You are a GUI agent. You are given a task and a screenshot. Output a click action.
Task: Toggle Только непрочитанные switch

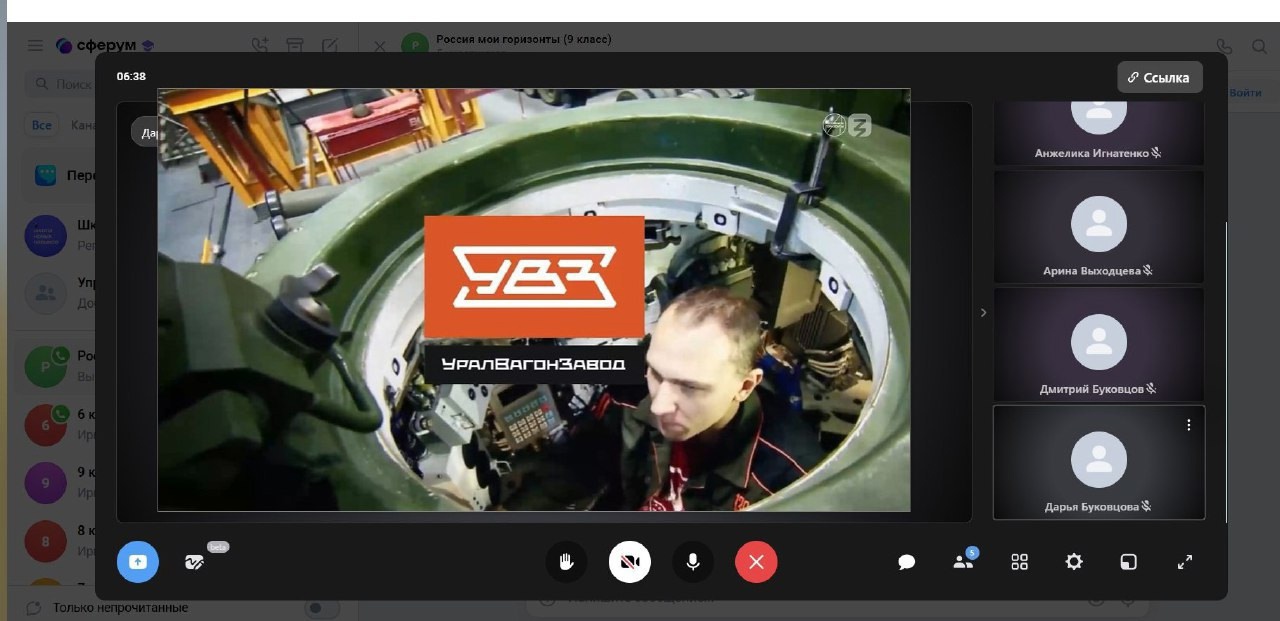point(322,608)
